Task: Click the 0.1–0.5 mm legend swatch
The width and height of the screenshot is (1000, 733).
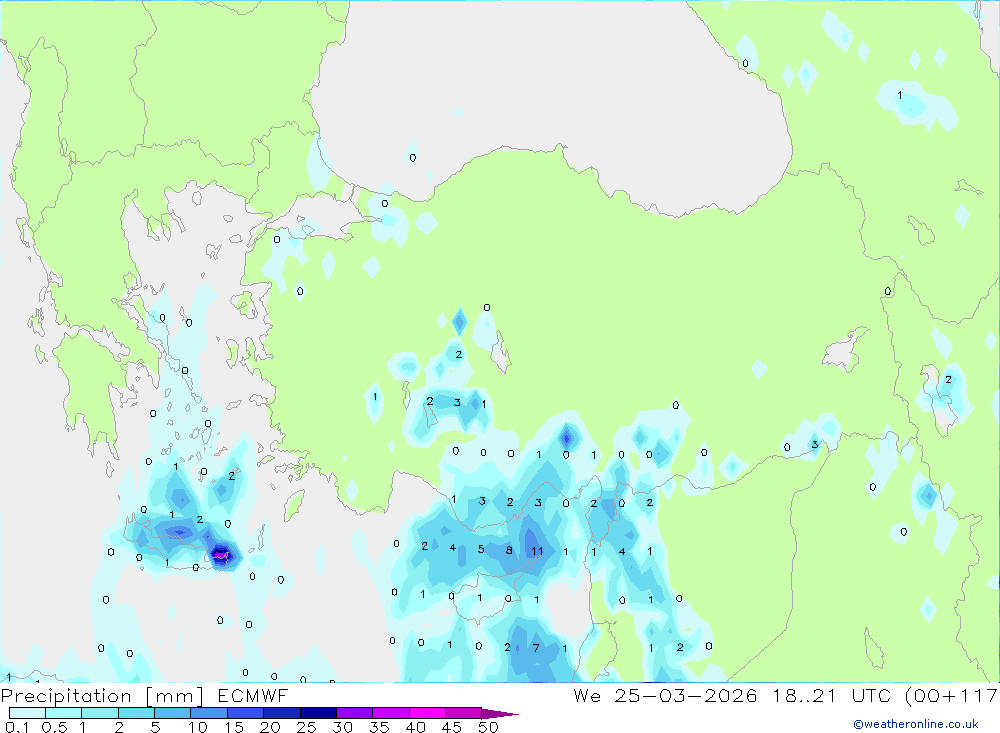Action: [27, 713]
